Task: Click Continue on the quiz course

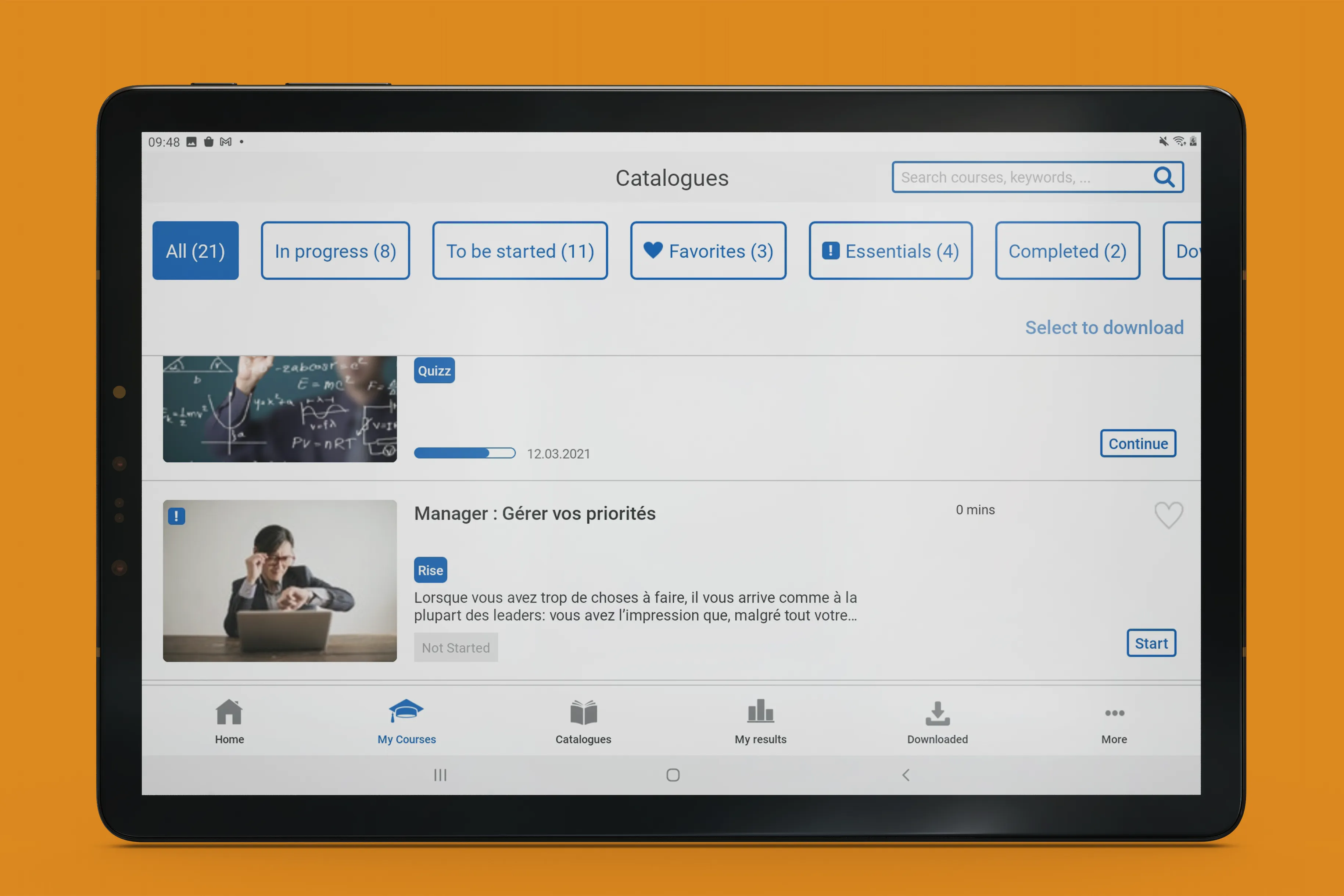Action: click(x=1138, y=443)
